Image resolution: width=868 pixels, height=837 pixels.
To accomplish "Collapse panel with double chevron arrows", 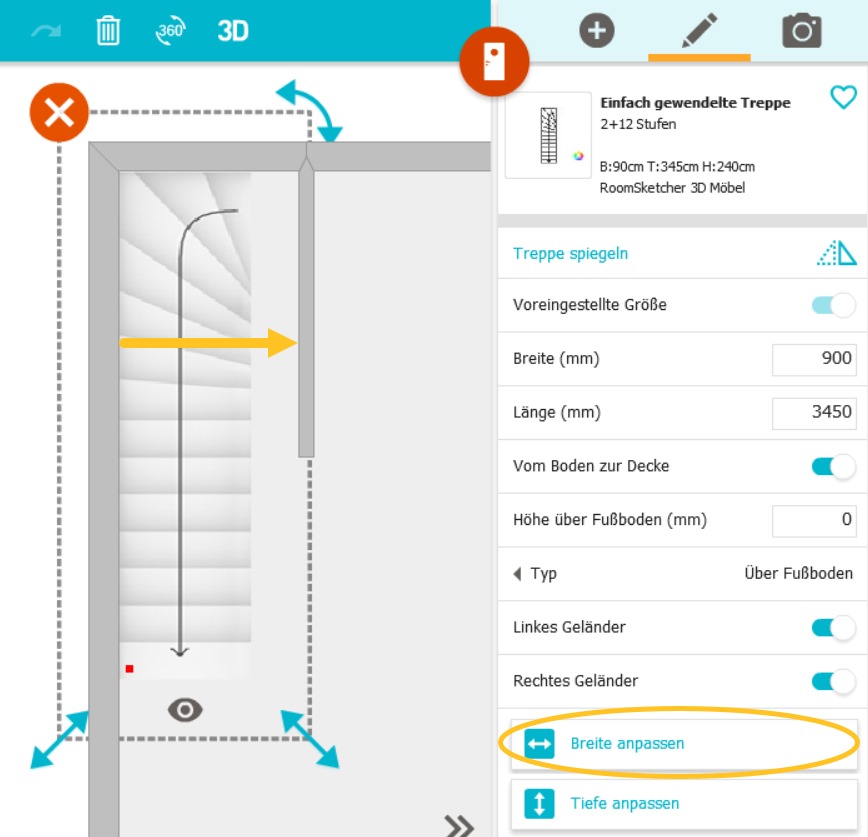I will [459, 824].
